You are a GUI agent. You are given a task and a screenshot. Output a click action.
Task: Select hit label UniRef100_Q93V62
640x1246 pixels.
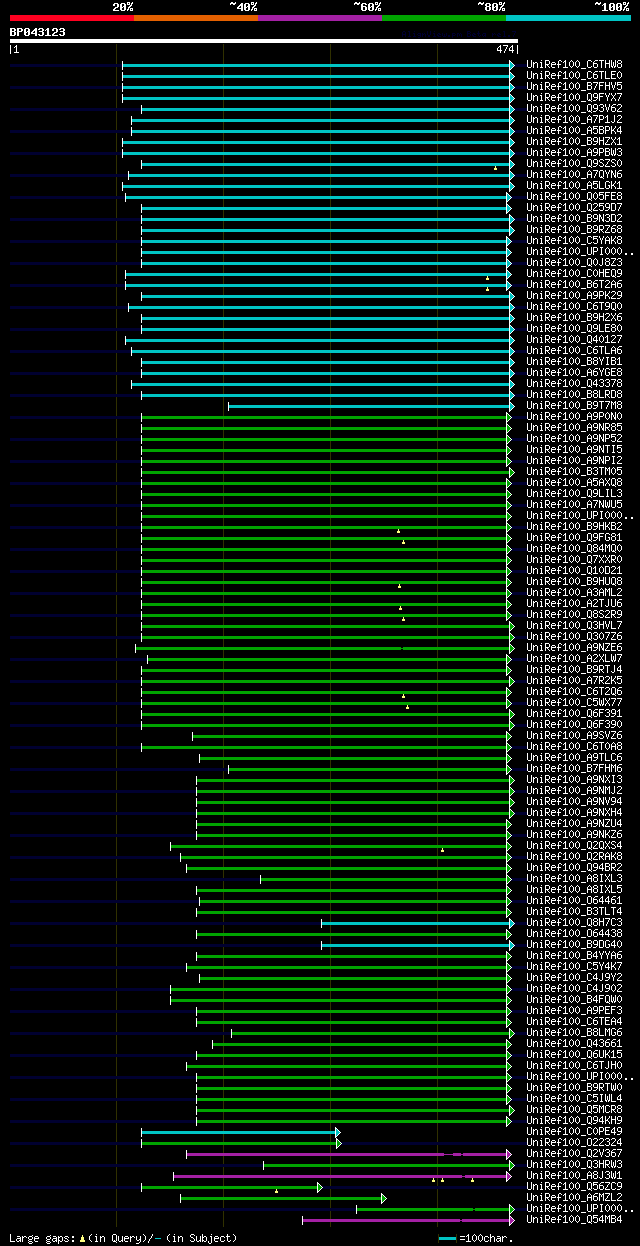[574, 108]
